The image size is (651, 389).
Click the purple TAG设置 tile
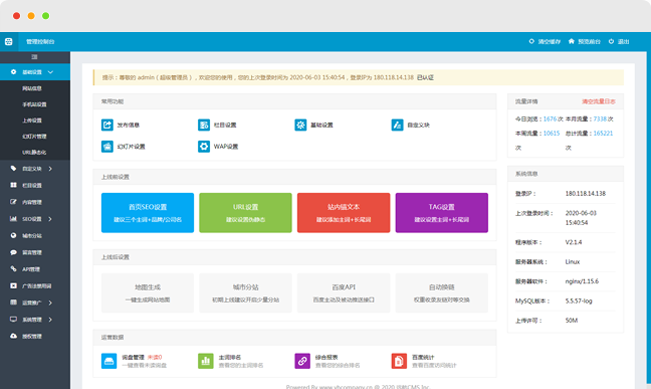[x=442, y=213]
